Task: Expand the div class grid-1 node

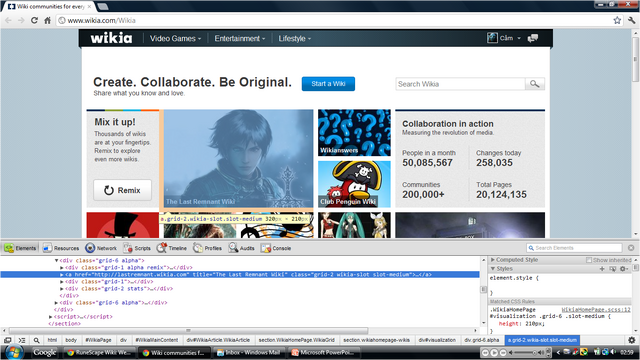Action: (x=62, y=282)
